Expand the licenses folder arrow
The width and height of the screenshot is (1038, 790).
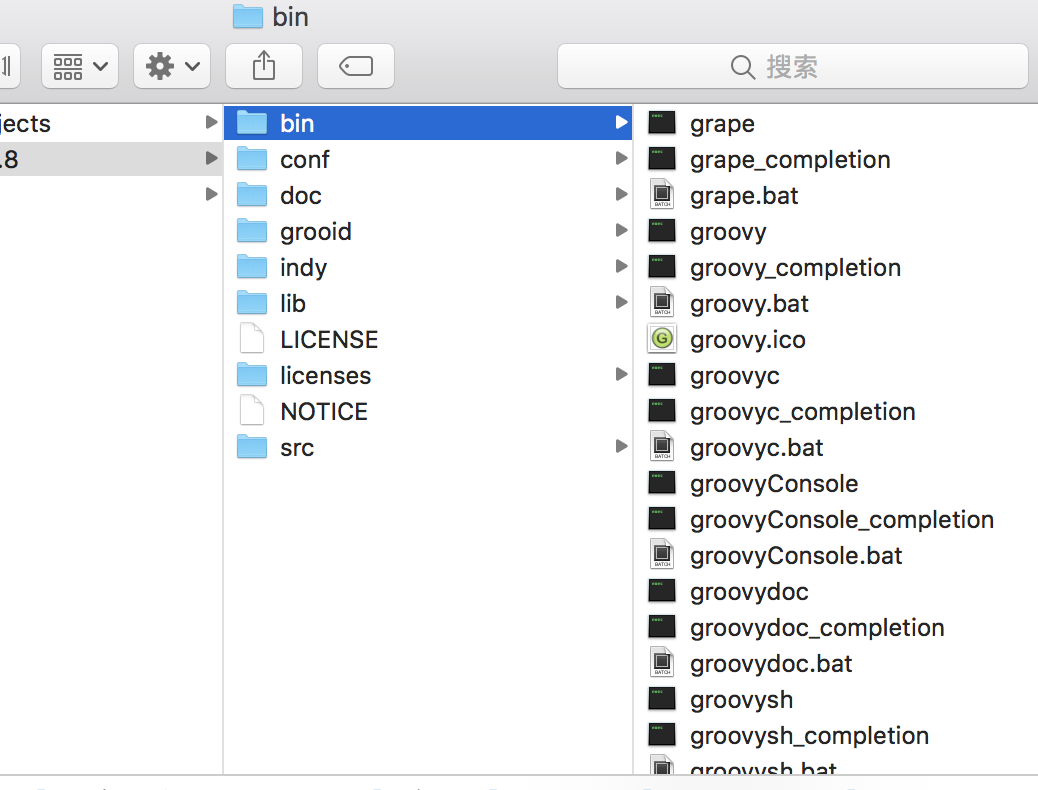(x=621, y=375)
